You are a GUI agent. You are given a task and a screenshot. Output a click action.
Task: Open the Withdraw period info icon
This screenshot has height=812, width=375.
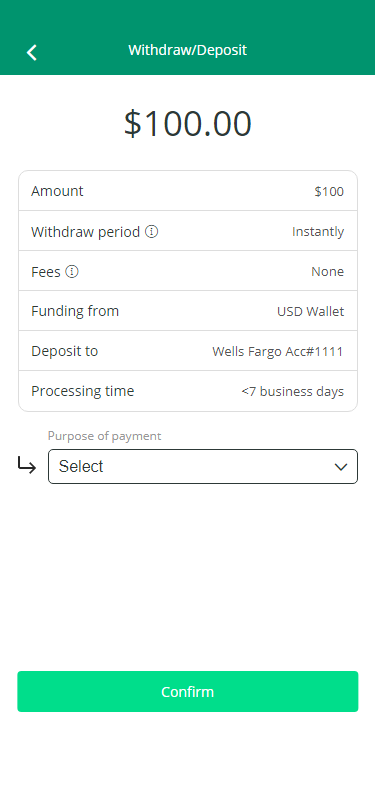coord(151,231)
